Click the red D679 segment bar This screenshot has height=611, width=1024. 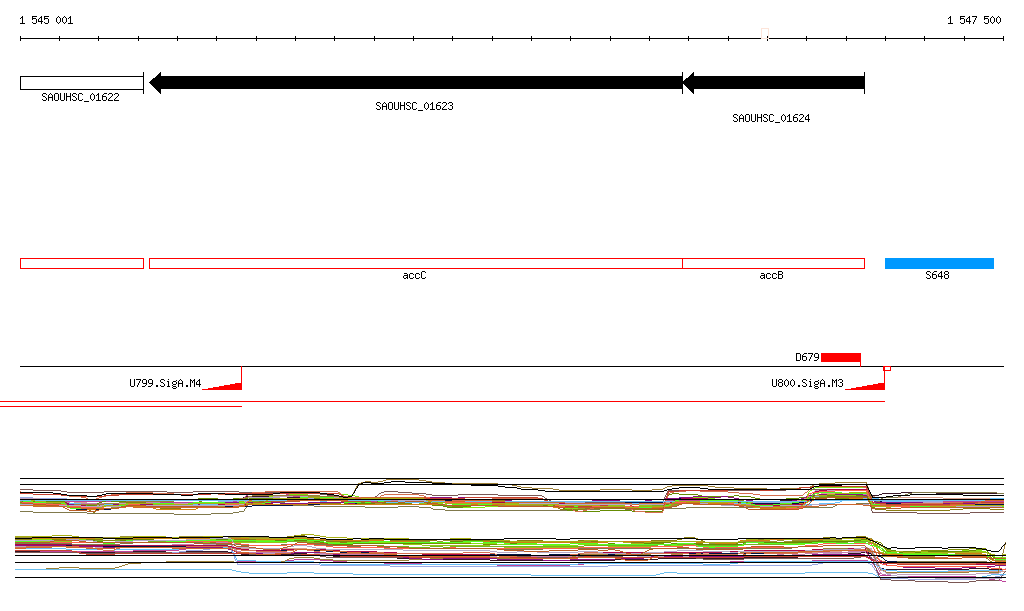pos(841,358)
